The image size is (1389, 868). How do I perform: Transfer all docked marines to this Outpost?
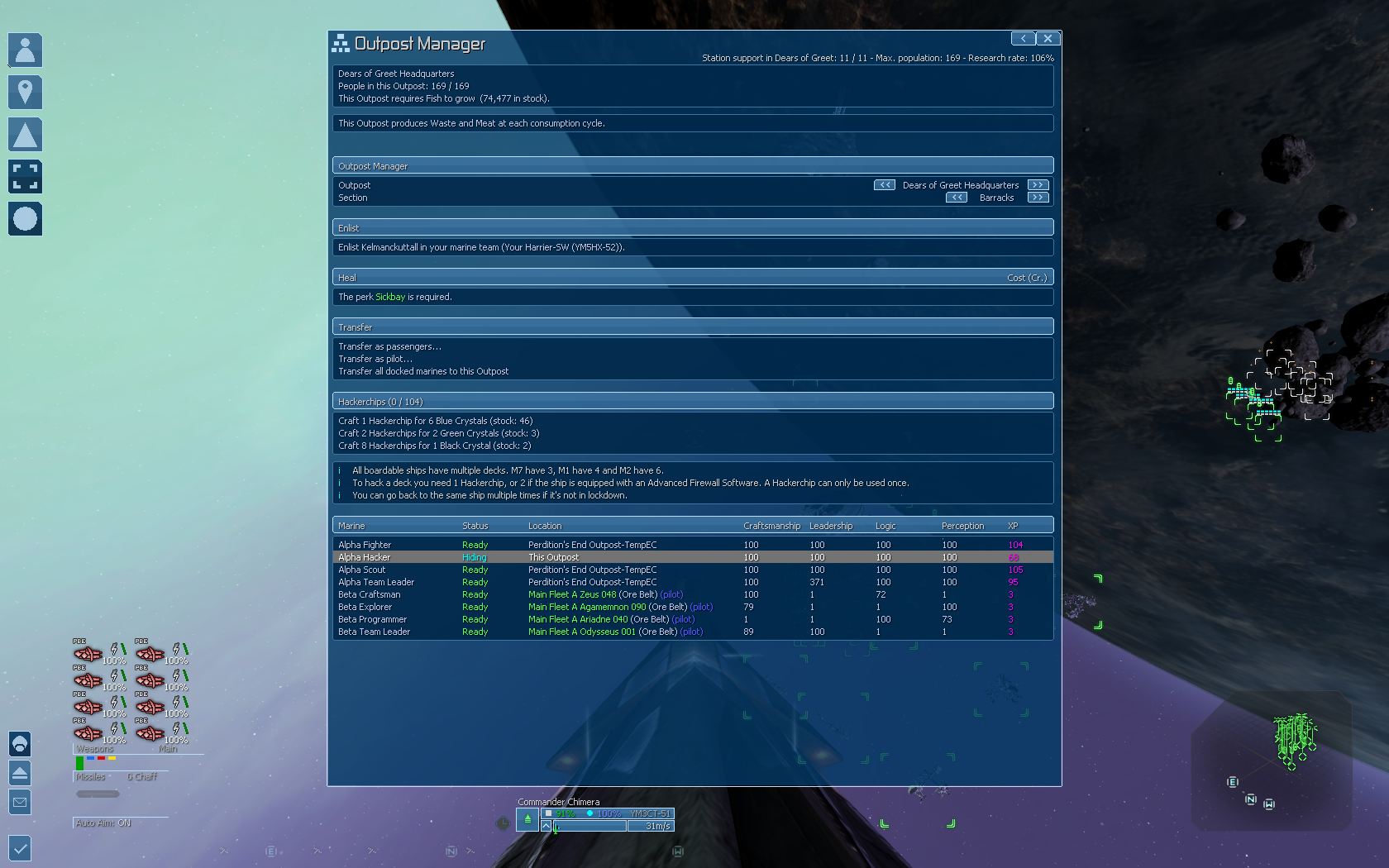pyautogui.click(x=423, y=371)
